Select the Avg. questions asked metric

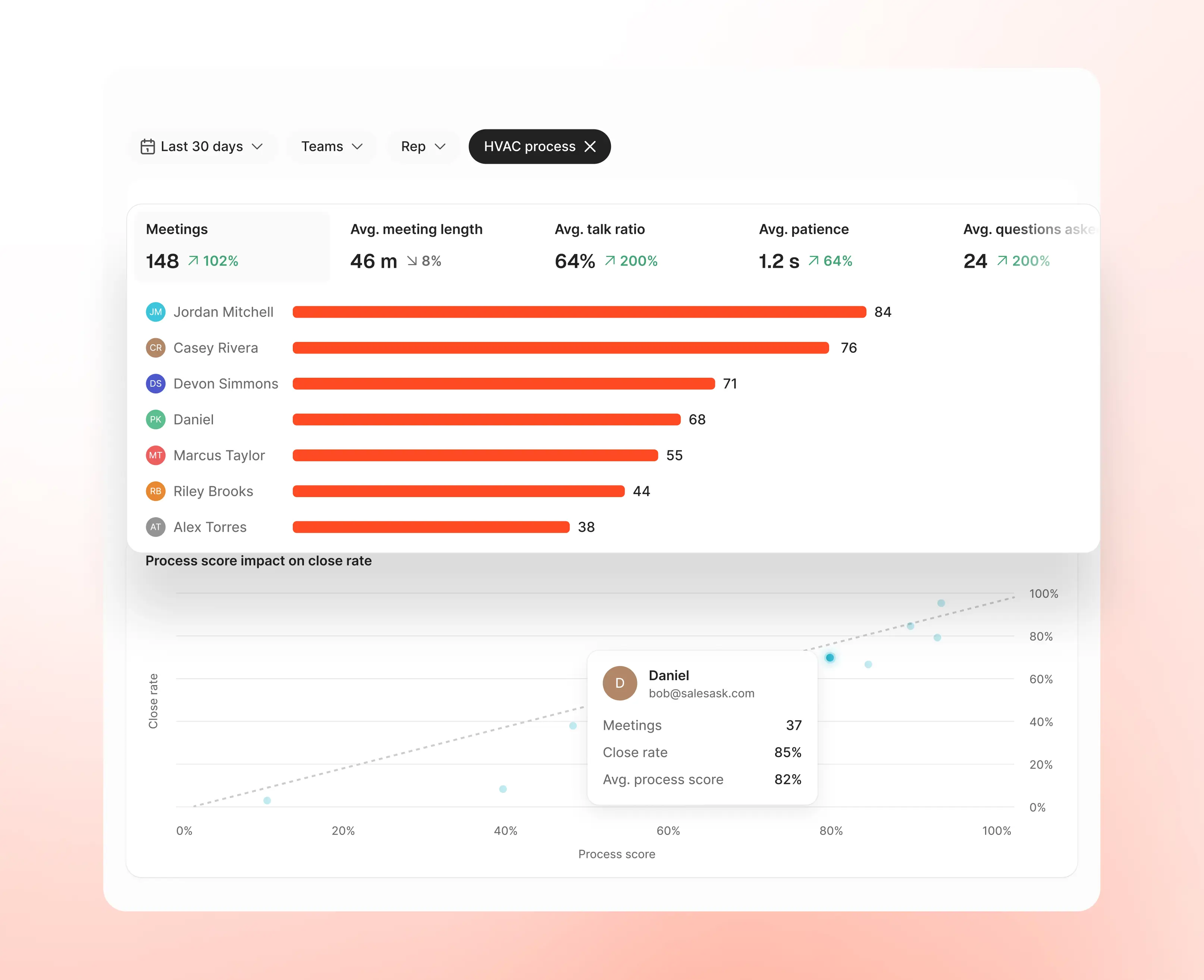tap(1026, 247)
